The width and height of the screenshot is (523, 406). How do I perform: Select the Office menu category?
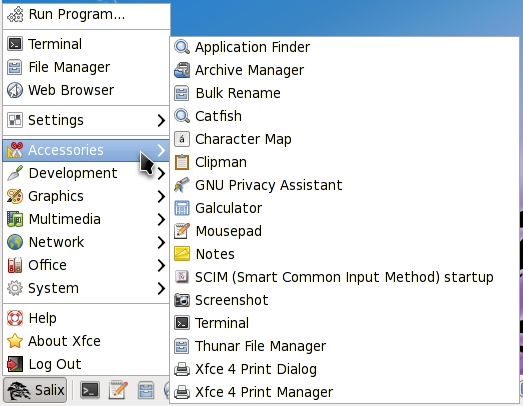click(86, 266)
